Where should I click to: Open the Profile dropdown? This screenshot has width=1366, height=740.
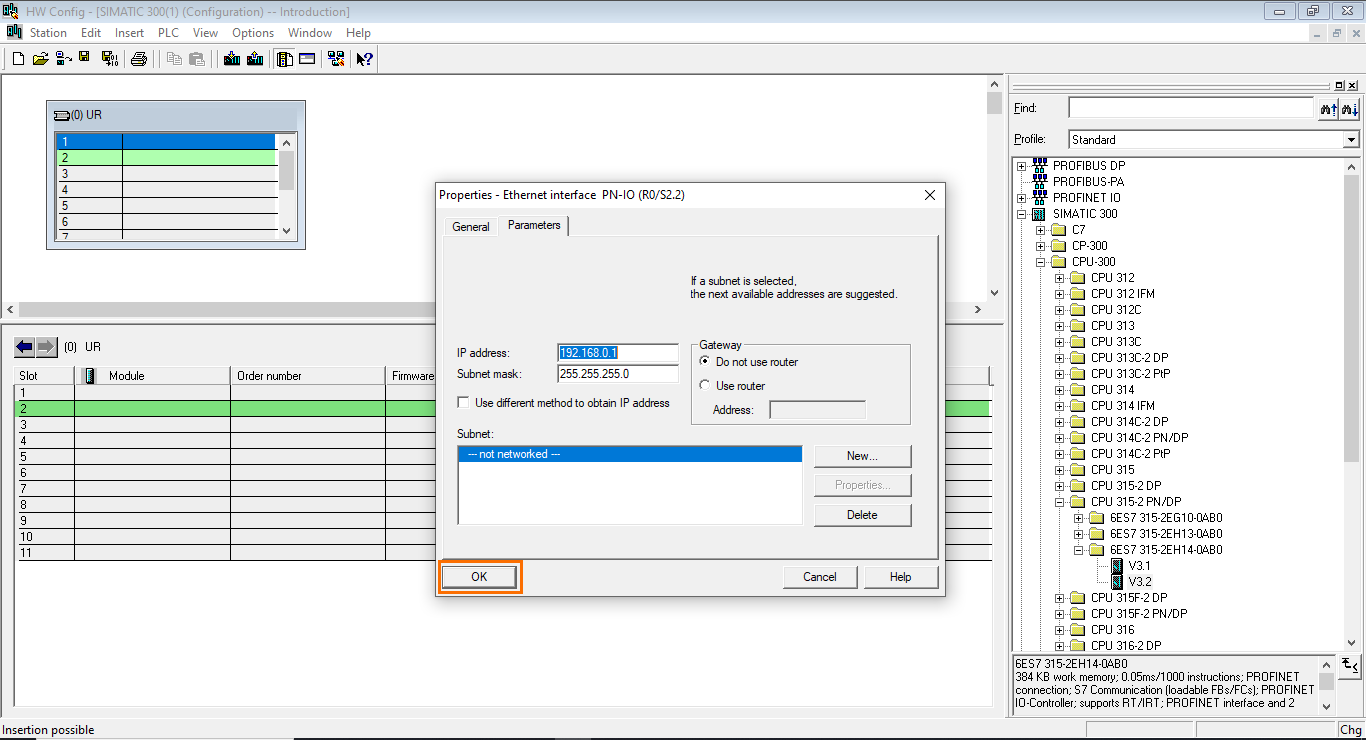coord(1351,140)
